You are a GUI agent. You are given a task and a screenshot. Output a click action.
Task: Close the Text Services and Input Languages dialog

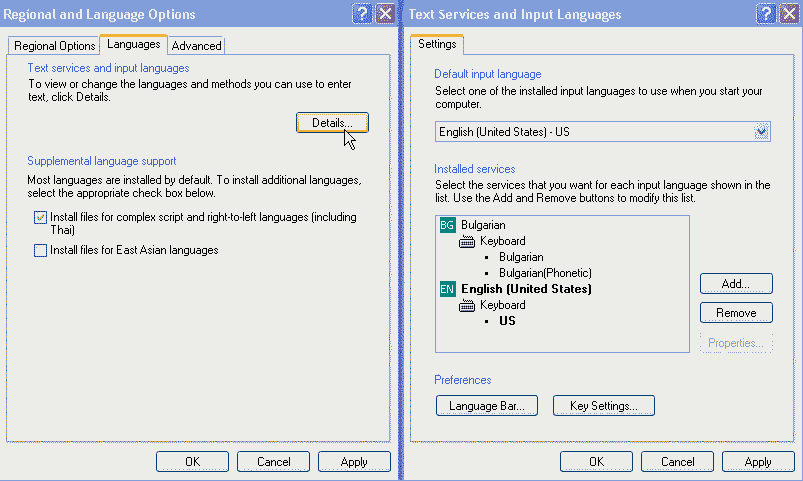(x=789, y=14)
